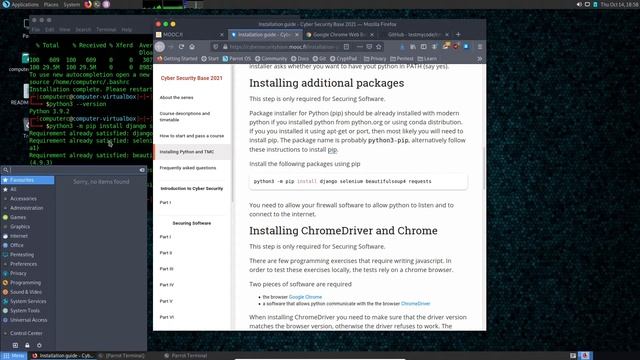Open the terminal's Edit menu
This screenshot has width=640, height=360.
pos(49,30)
